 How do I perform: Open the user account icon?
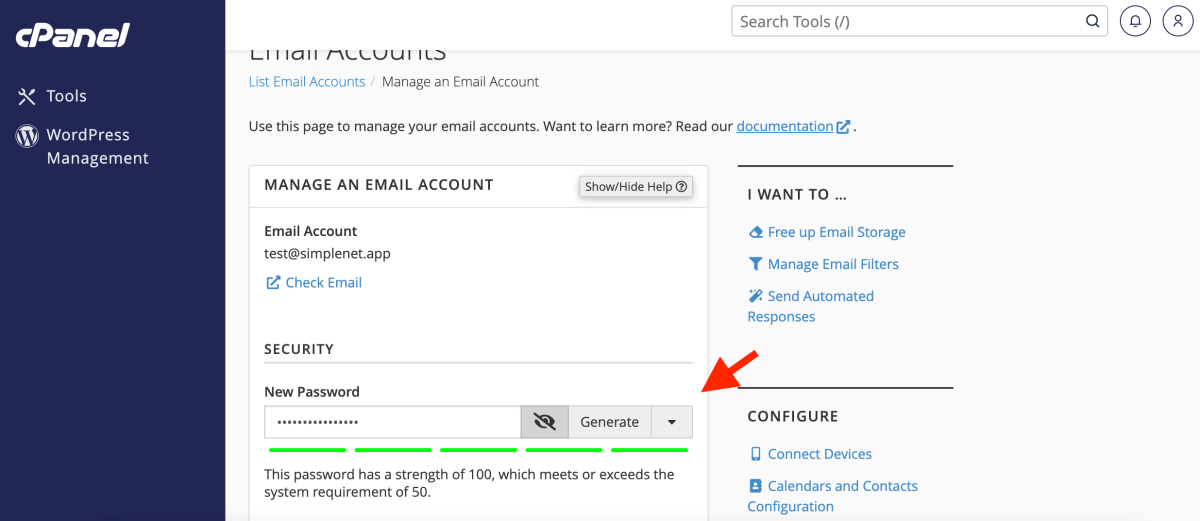[x=1178, y=21]
